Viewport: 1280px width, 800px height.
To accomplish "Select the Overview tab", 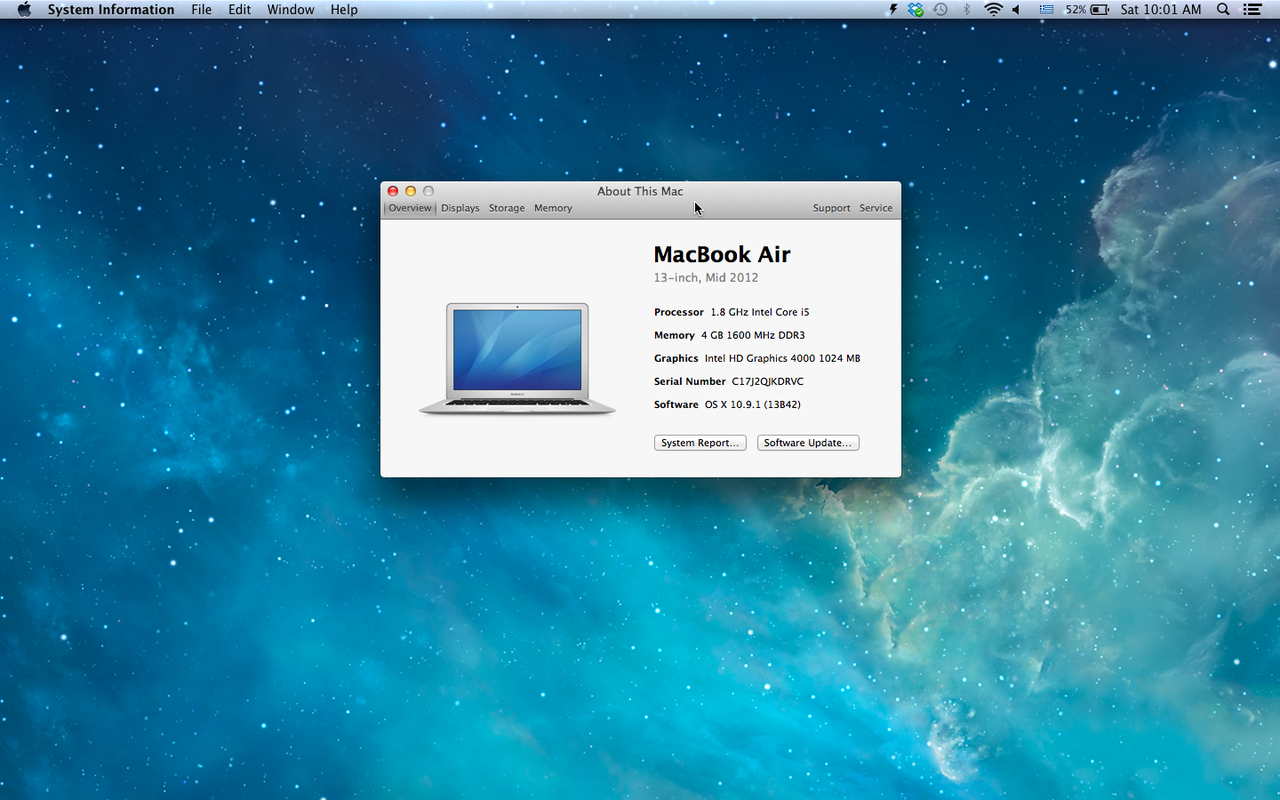I will [x=410, y=208].
